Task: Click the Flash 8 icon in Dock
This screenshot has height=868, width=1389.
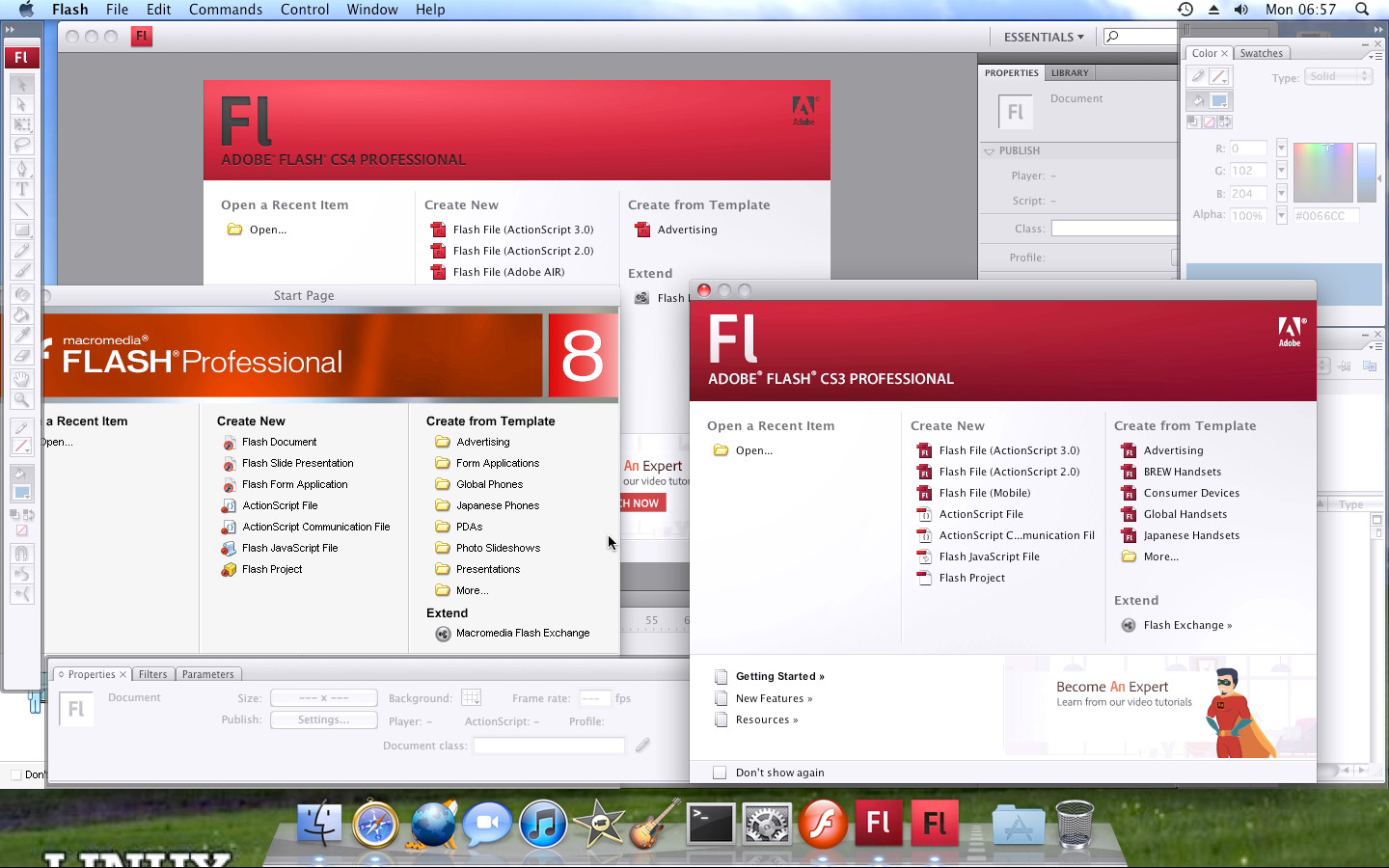Action: pos(823,824)
